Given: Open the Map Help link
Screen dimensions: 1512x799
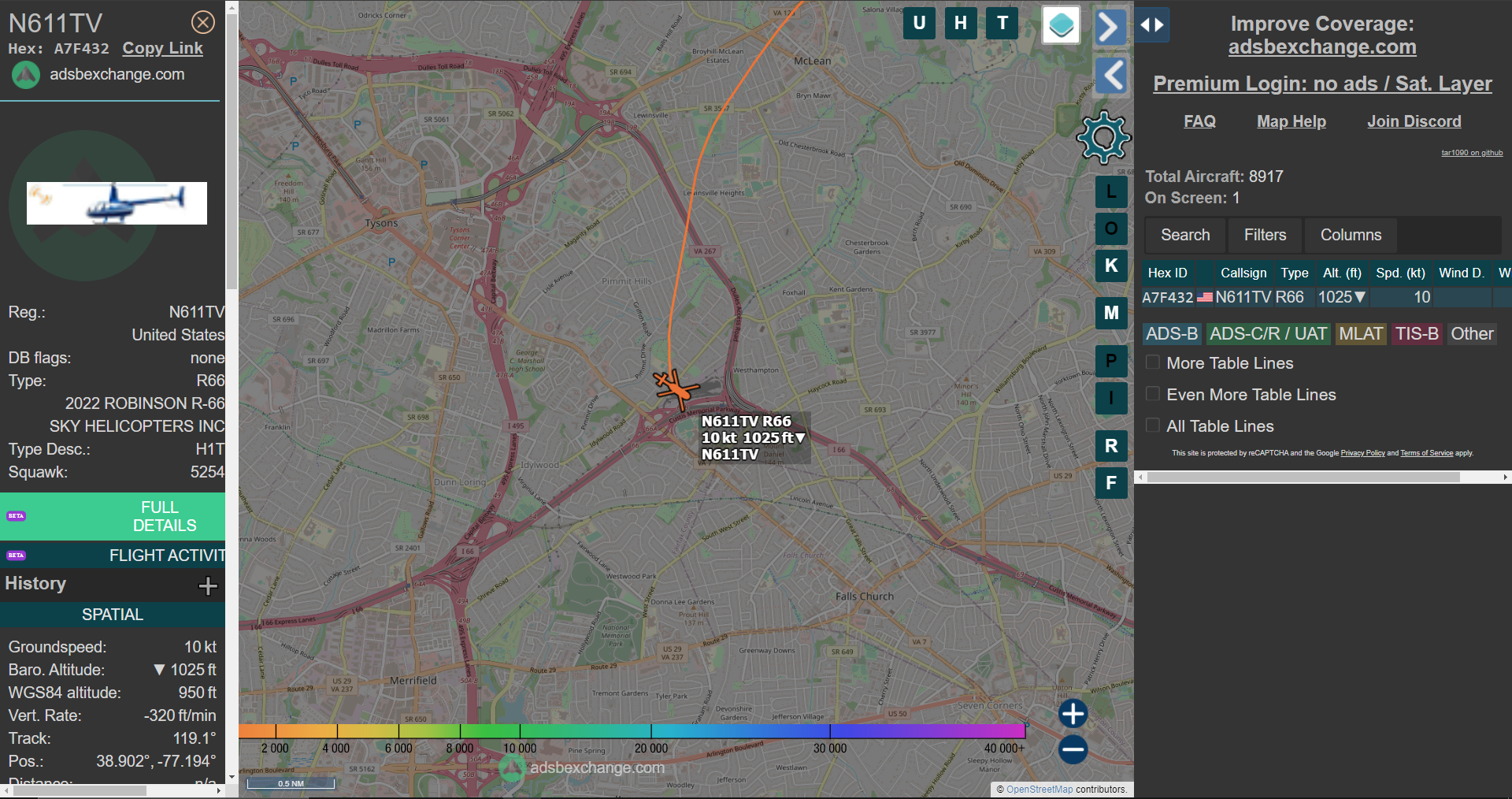Looking at the screenshot, I should tap(1291, 121).
